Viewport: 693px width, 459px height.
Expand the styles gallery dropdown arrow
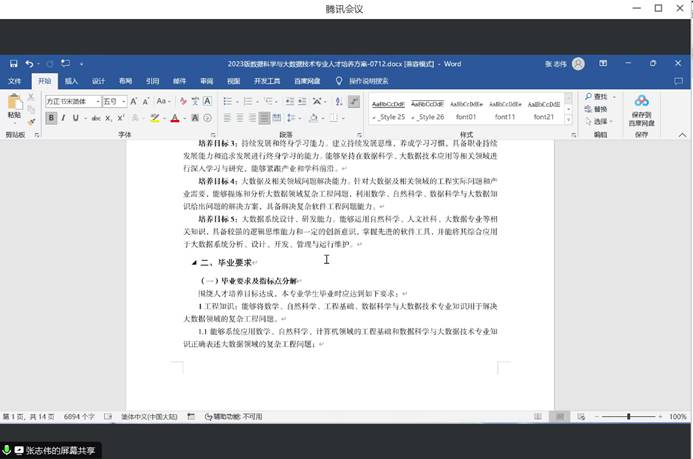pos(567,119)
